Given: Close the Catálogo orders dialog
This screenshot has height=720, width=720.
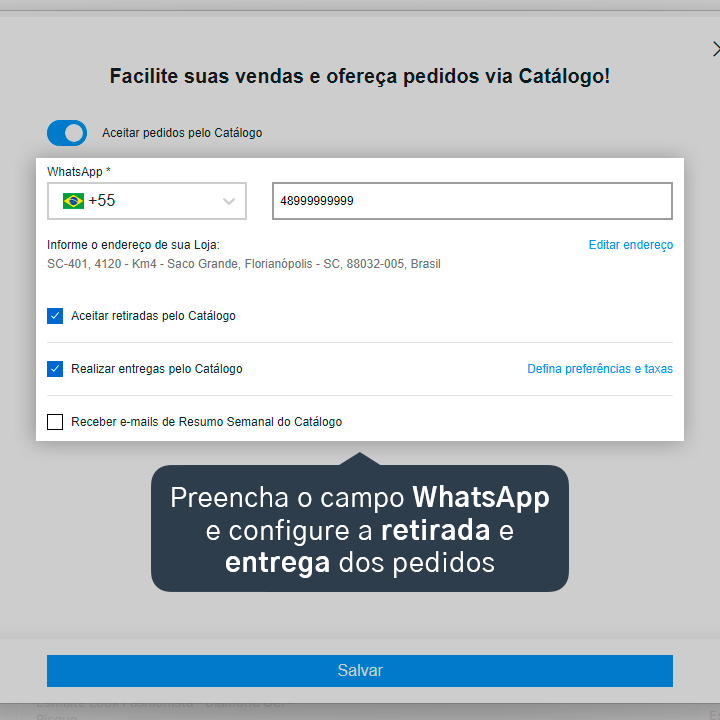Looking at the screenshot, I should [716, 49].
